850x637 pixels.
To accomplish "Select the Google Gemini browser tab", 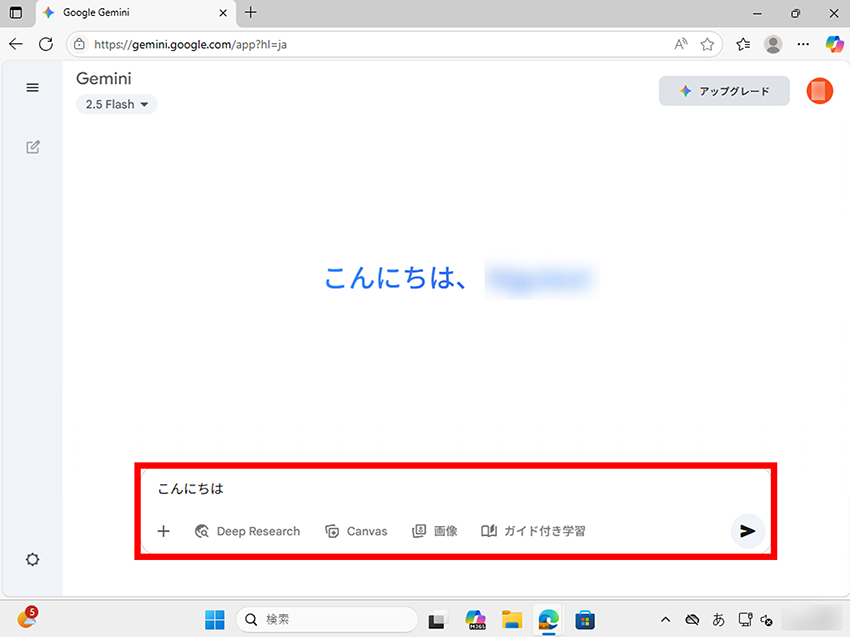I will tap(130, 13).
